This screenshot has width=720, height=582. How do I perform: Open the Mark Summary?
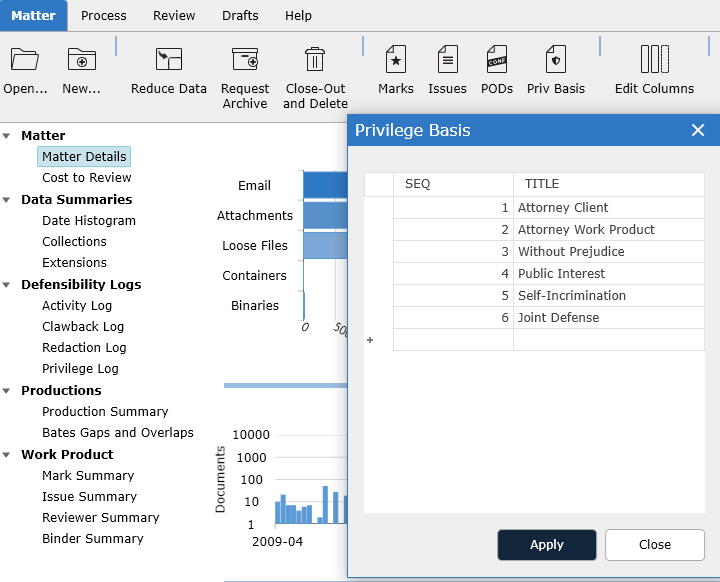[88, 475]
